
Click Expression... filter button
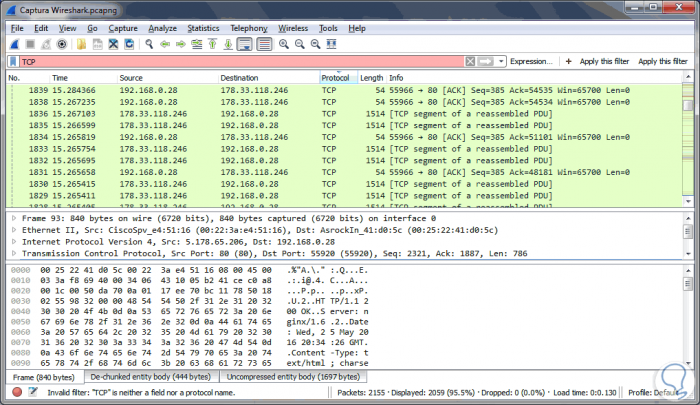click(x=531, y=62)
